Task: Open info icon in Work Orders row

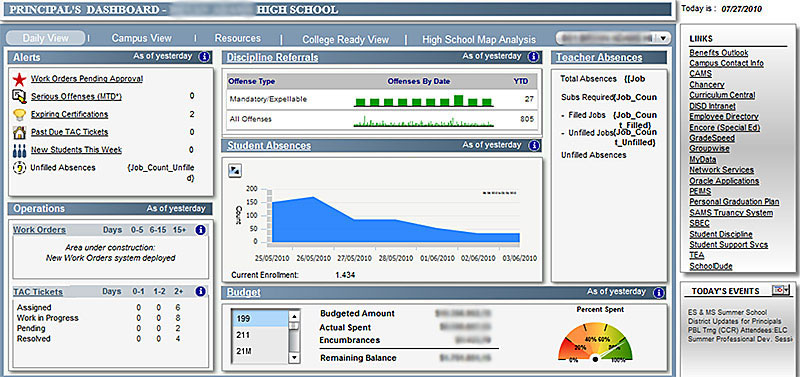Action: [201, 231]
